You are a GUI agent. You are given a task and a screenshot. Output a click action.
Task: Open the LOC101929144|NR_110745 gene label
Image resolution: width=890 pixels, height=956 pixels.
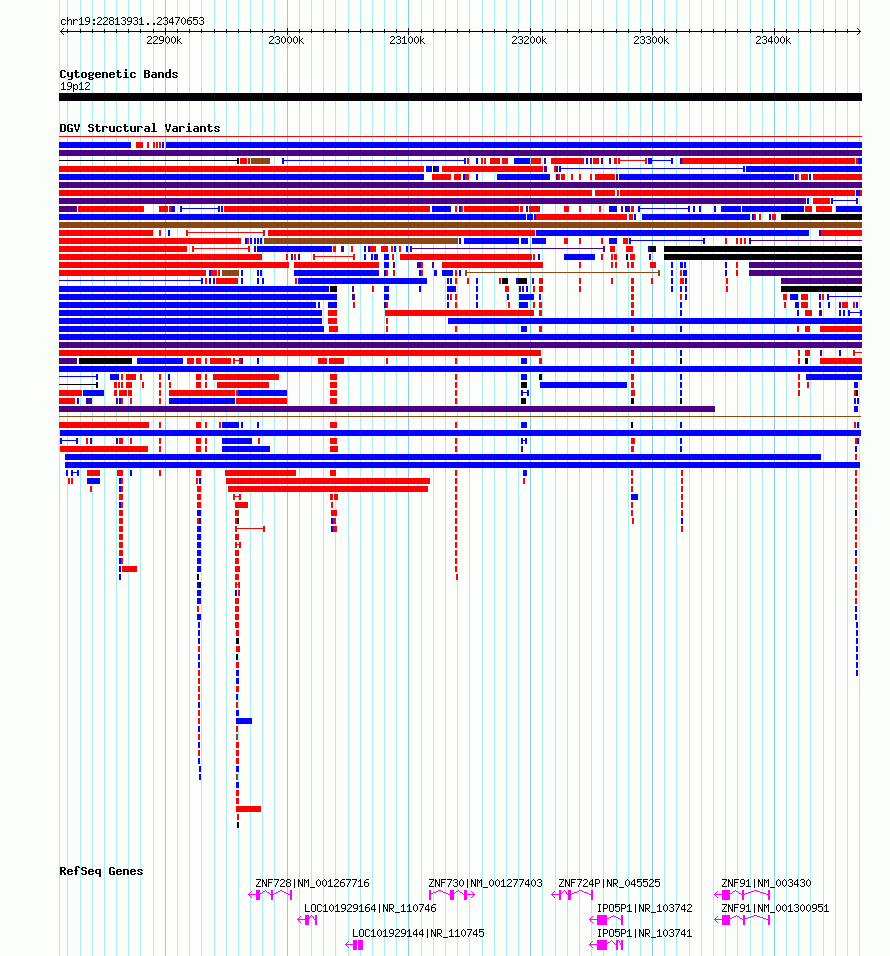click(418, 933)
